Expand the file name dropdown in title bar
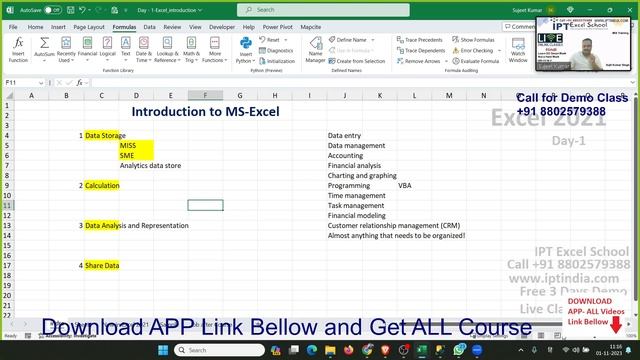Image resolution: width=640 pixels, height=360 pixels. coord(200,10)
